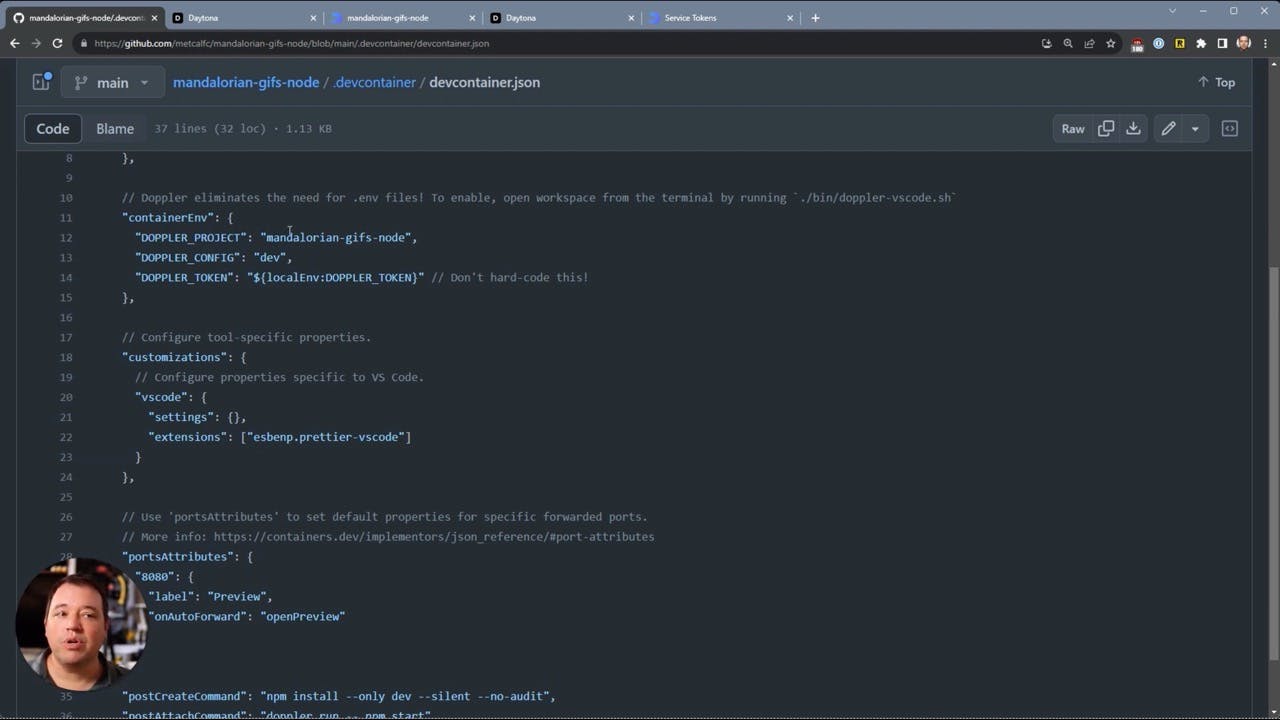The height and width of the screenshot is (720, 1280).
Task: Go back in browser history
Action: tap(14, 43)
